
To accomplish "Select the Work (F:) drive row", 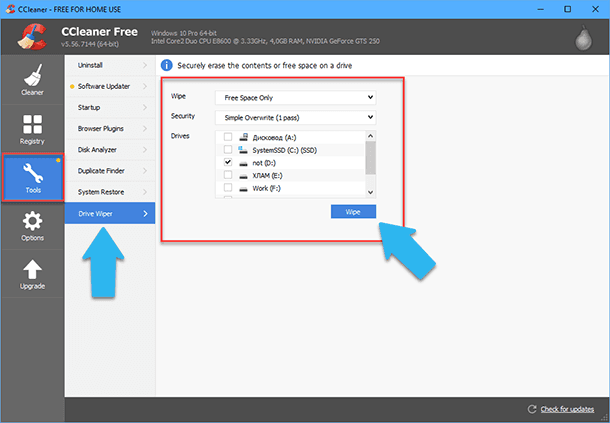I will pyautogui.click(x=290, y=188).
